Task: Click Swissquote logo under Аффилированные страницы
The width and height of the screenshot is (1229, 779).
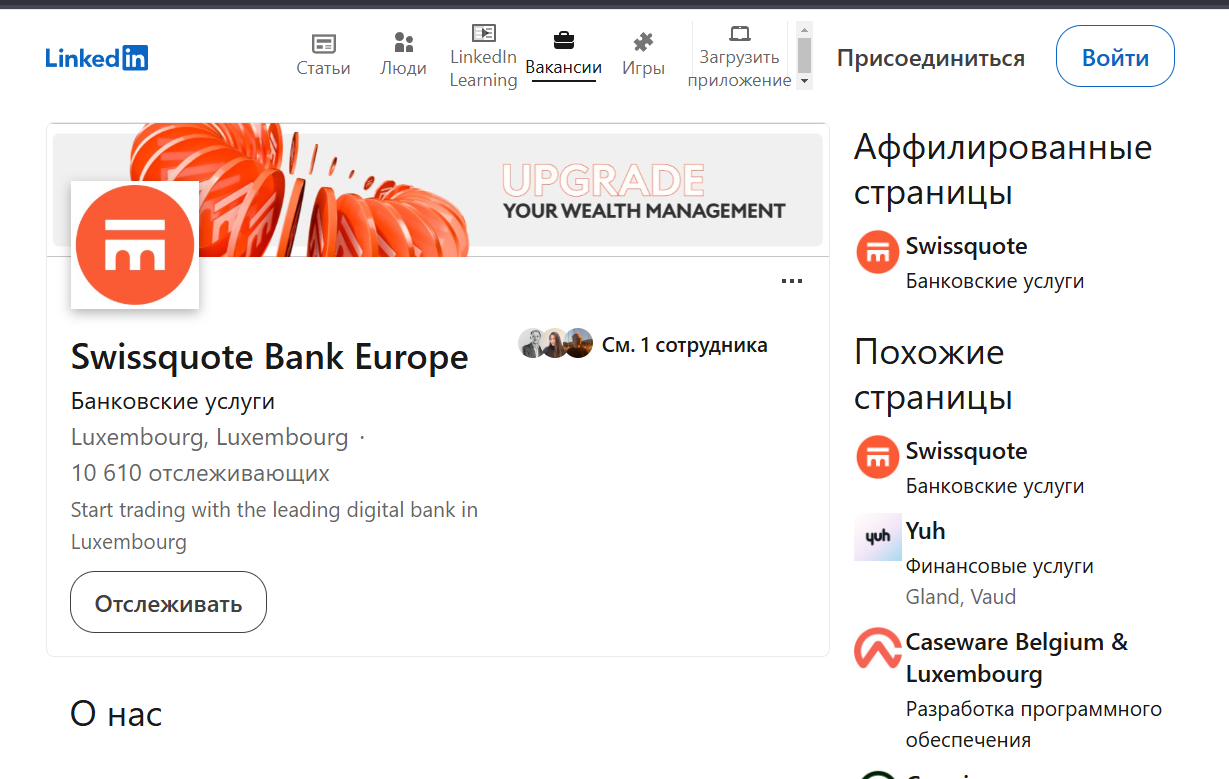Action: tap(877, 252)
